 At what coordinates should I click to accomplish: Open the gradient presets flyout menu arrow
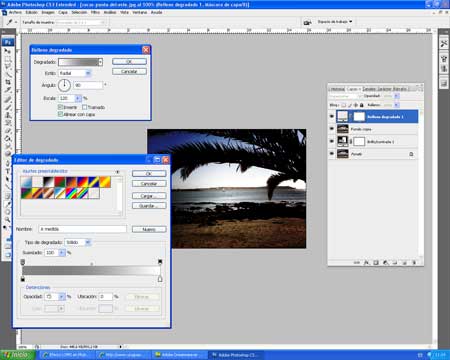point(118,172)
